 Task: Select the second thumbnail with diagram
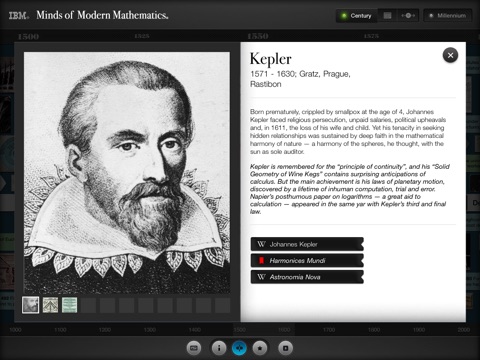pos(50,305)
